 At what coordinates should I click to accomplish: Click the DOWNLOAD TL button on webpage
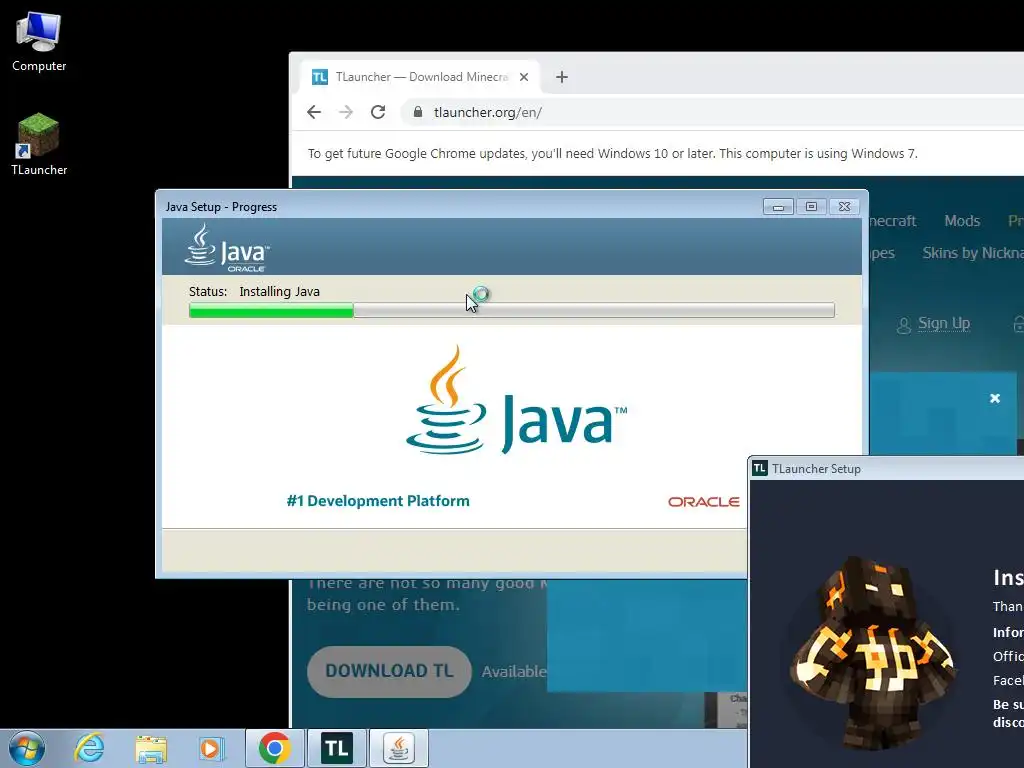[389, 671]
